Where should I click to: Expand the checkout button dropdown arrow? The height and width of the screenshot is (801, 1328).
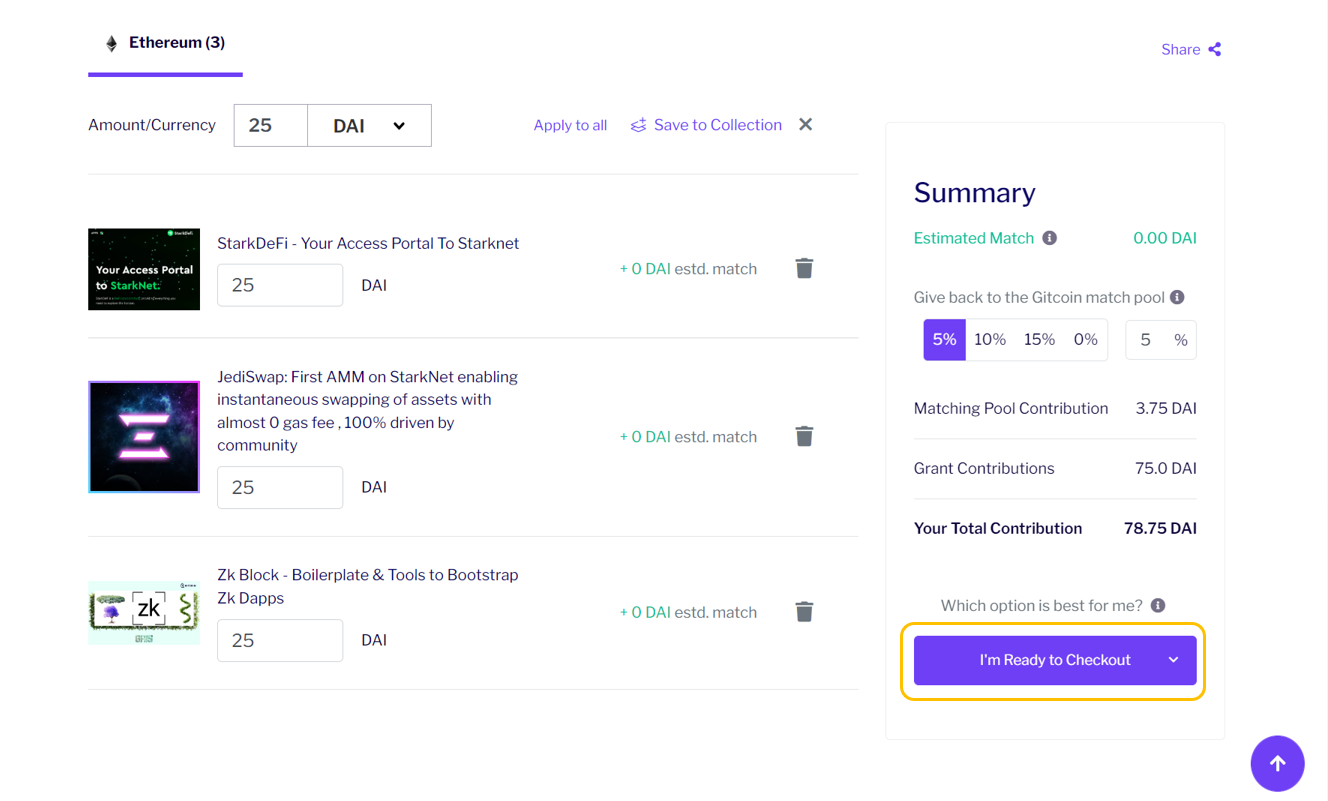[x=1173, y=660]
